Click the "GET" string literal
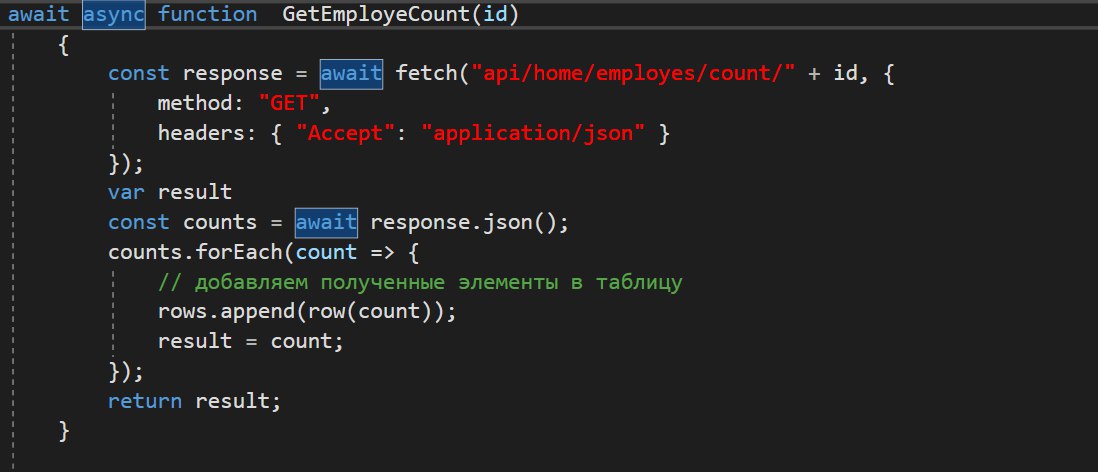Image resolution: width=1098 pixels, height=472 pixels. (x=290, y=104)
